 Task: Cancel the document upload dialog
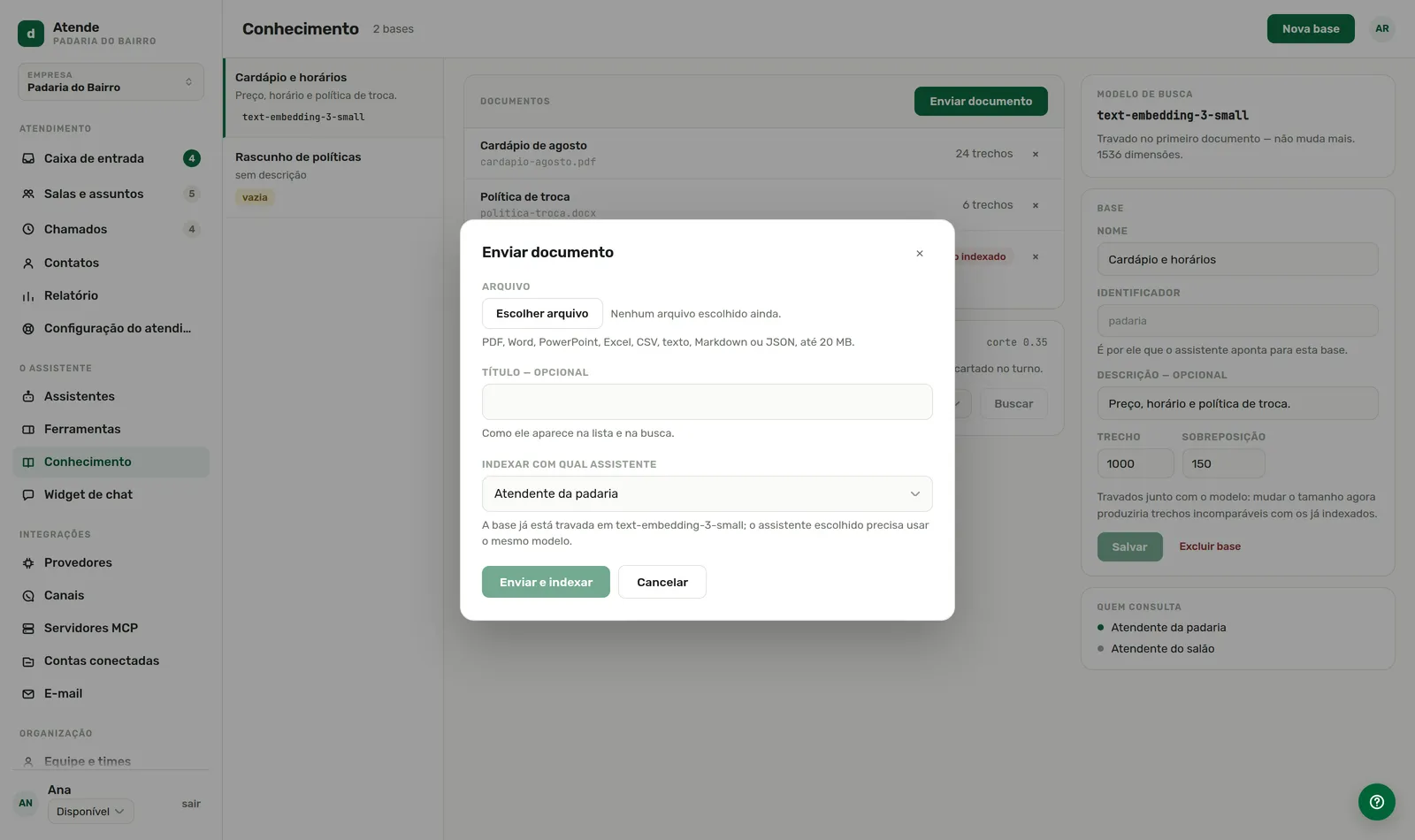(x=662, y=582)
